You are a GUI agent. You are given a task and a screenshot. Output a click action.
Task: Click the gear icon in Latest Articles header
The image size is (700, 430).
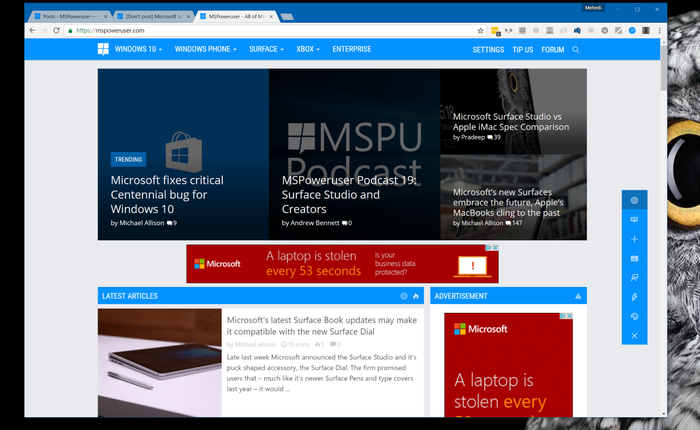tap(404, 296)
